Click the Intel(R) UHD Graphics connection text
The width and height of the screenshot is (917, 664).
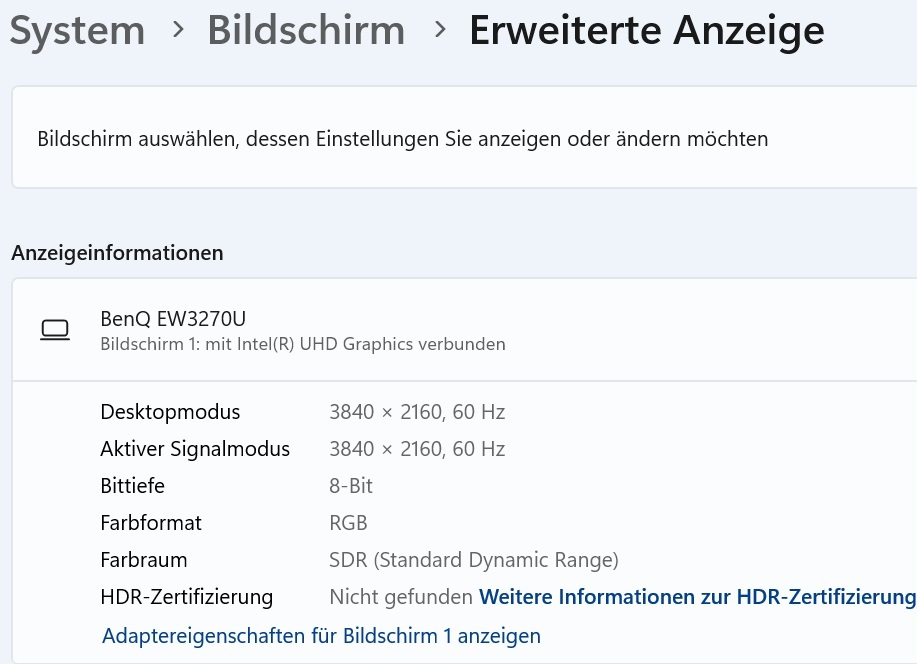303,344
